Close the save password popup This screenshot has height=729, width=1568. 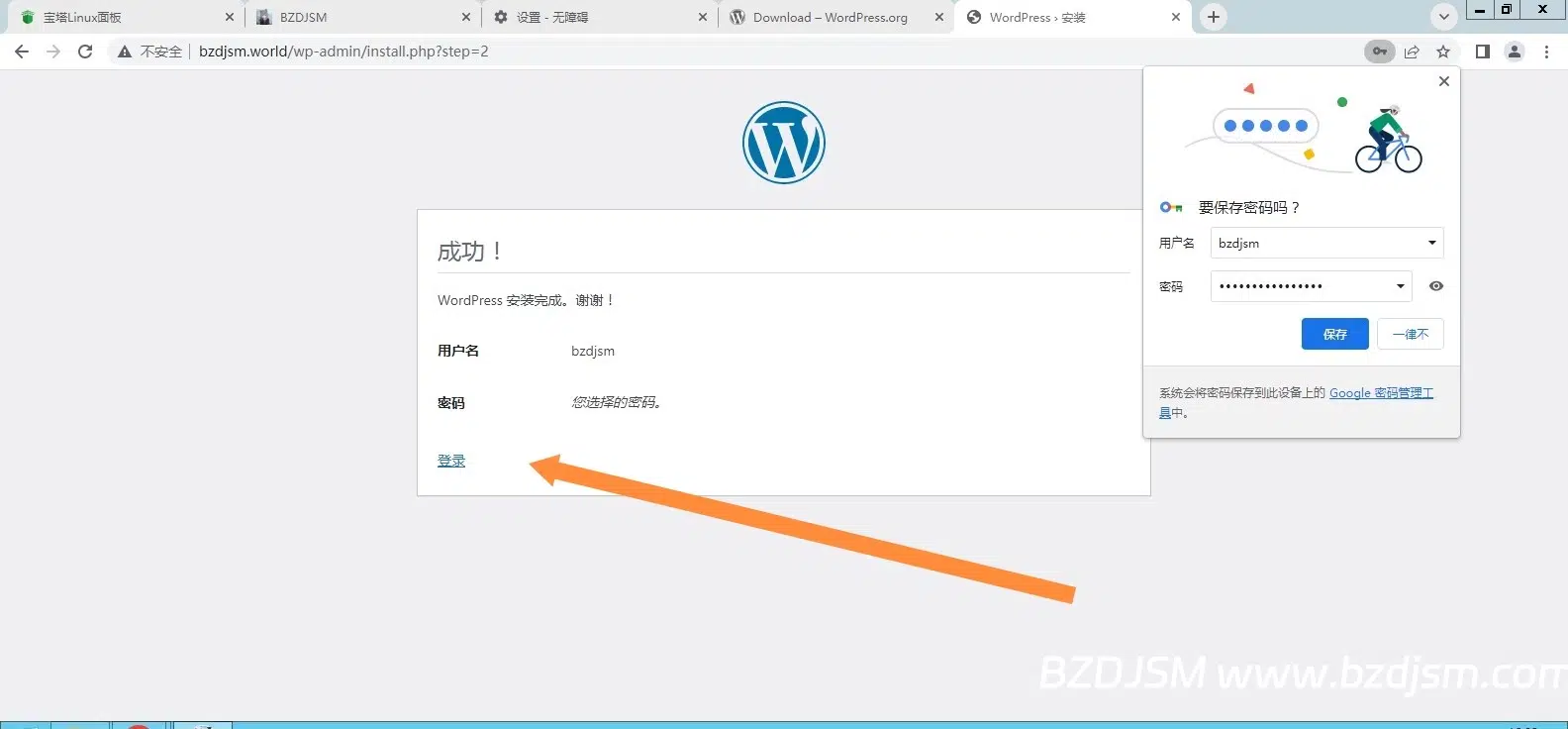pyautogui.click(x=1444, y=81)
